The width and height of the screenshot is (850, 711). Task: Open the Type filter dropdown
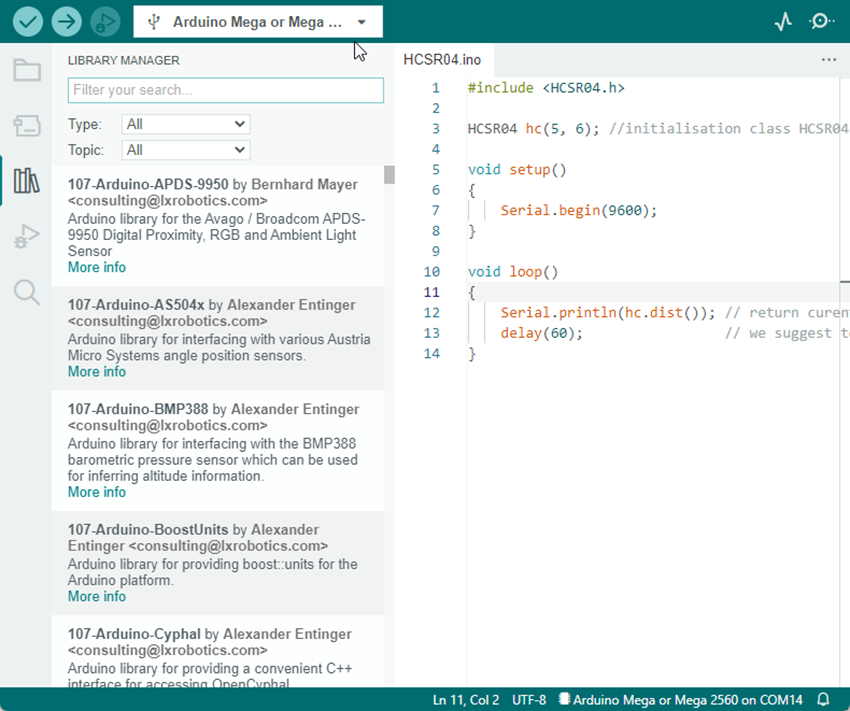click(186, 124)
